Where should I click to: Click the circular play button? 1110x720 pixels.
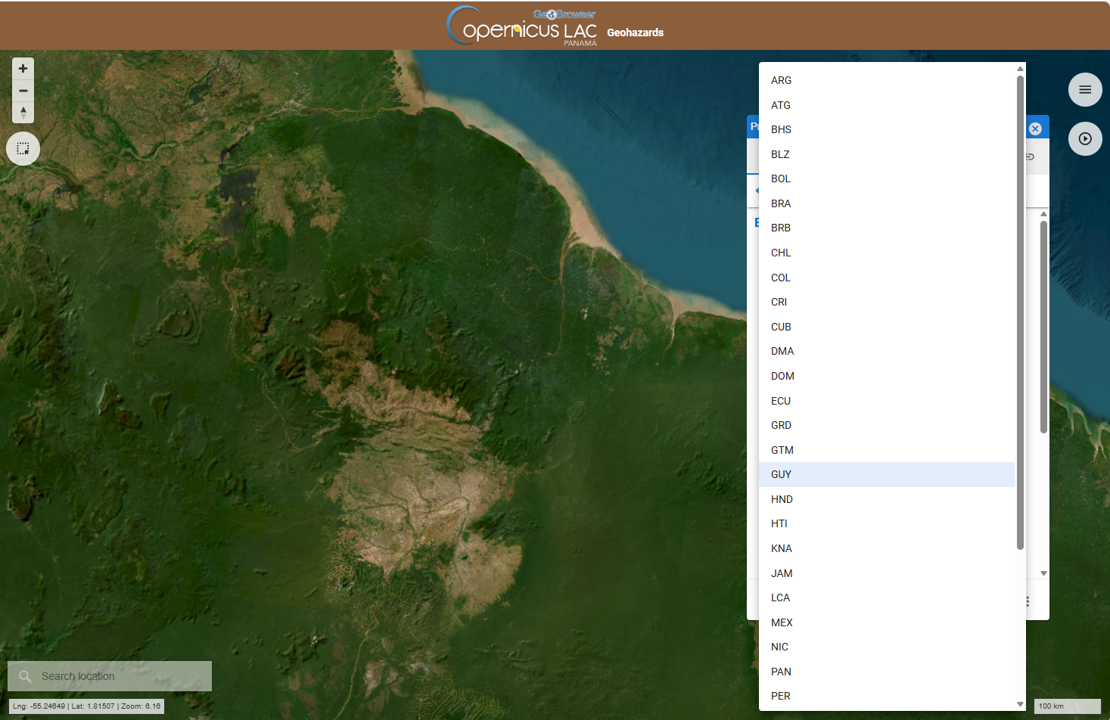[x=1085, y=139]
